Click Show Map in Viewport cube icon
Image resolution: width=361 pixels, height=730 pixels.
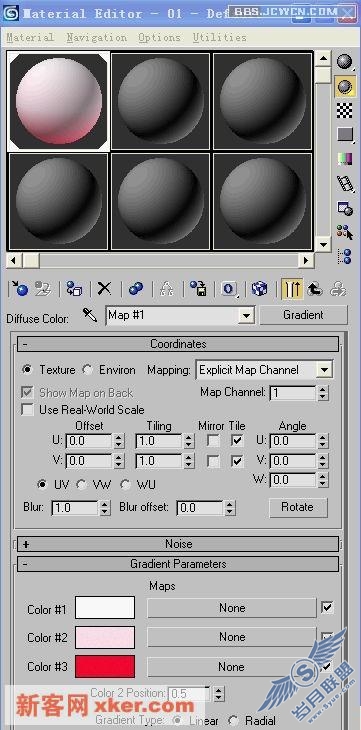point(259,289)
